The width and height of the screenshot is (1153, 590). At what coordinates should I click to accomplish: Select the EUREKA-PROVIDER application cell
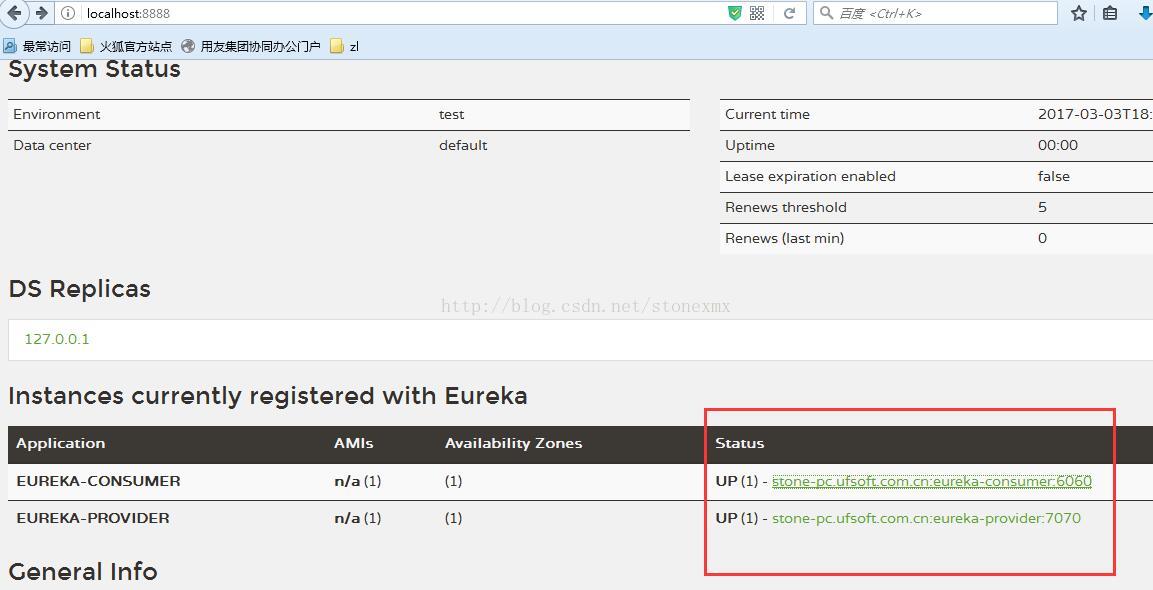93,518
